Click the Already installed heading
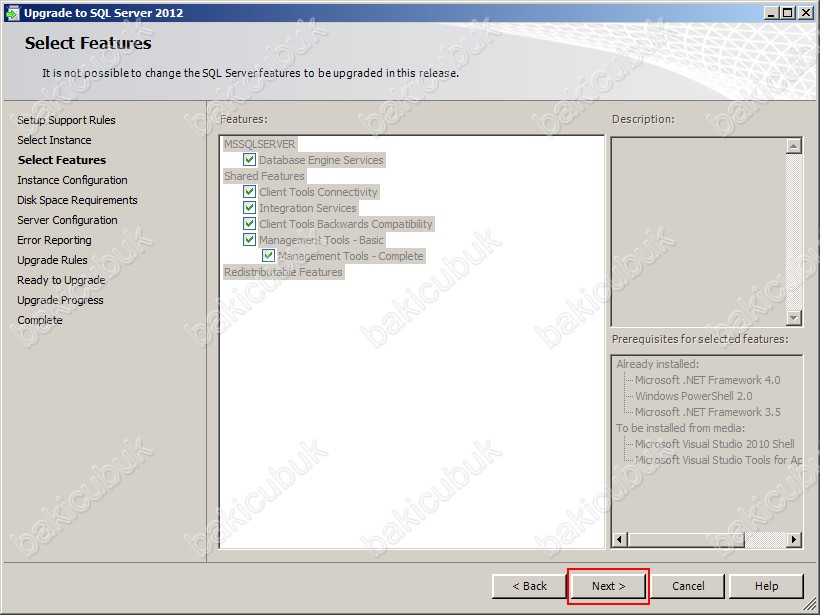820x615 pixels. click(658, 364)
